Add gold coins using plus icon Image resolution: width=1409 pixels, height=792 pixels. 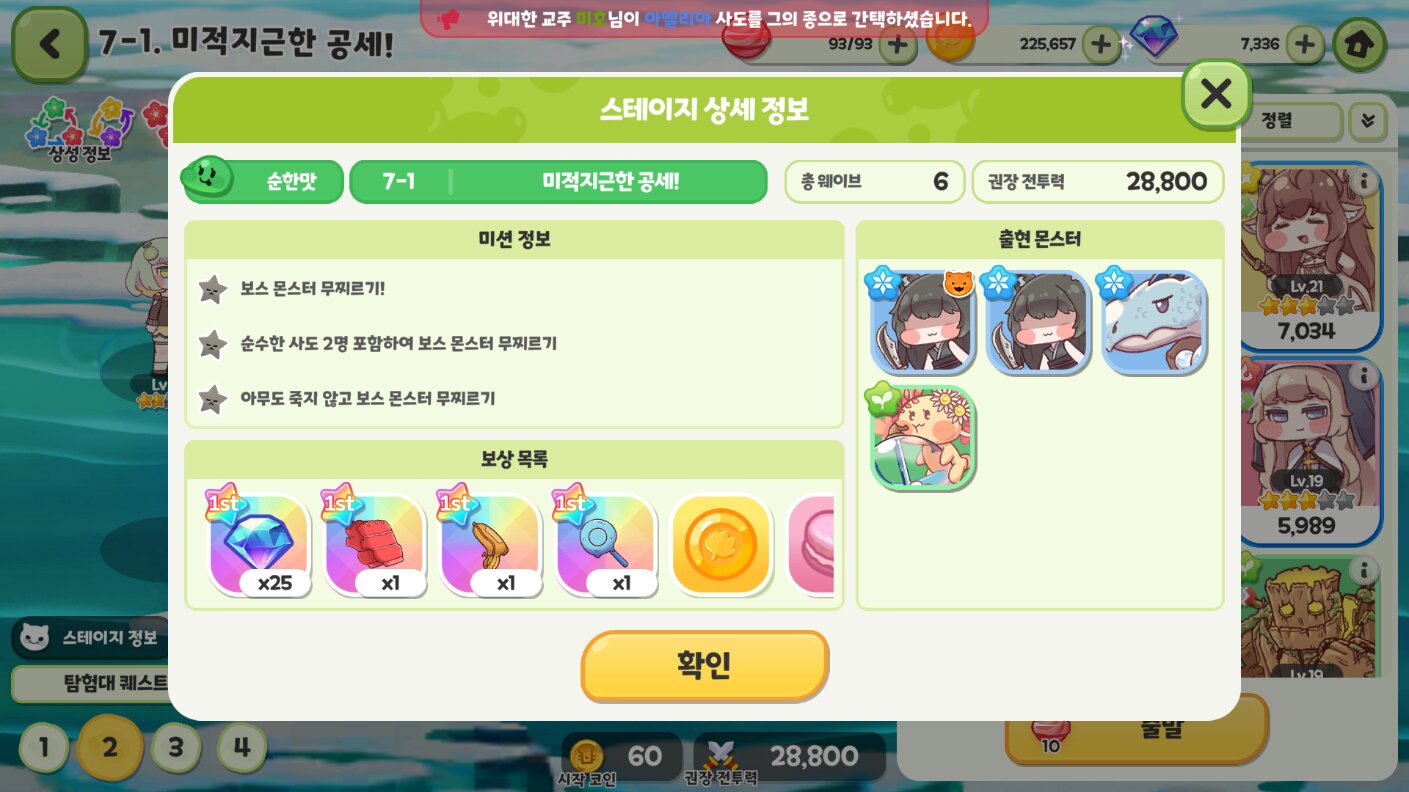coord(1101,44)
